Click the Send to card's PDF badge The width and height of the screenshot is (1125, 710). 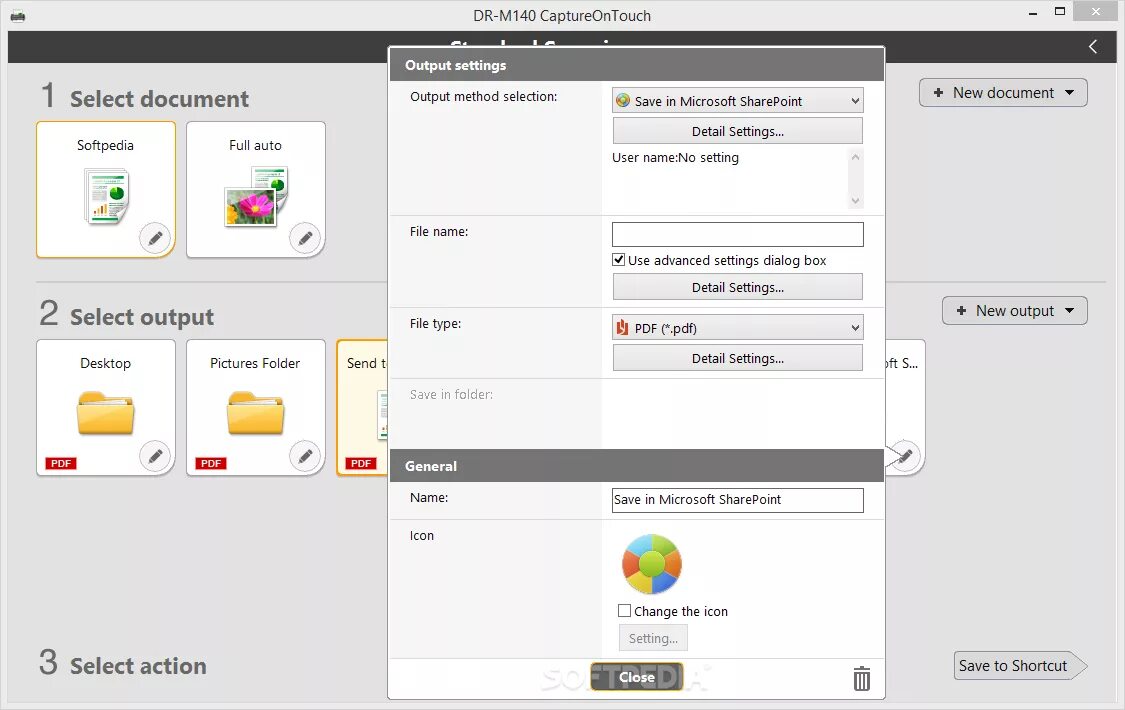point(361,463)
